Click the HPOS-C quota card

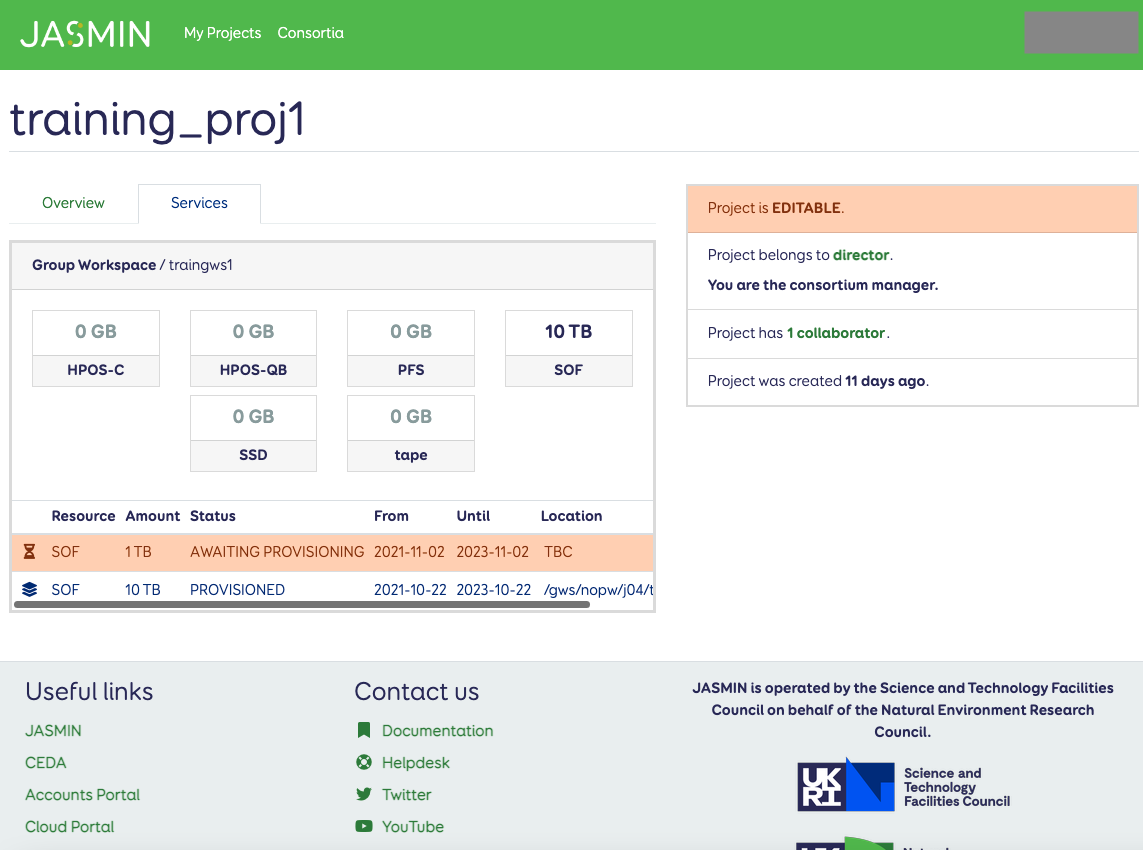tap(95, 348)
